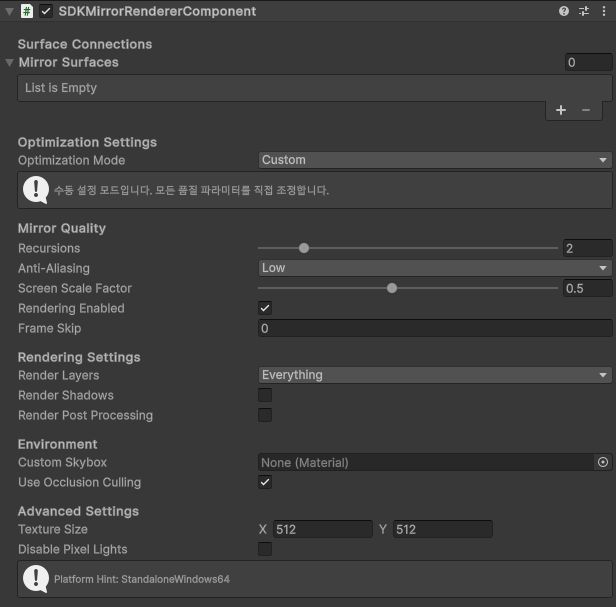
Task: Uncheck Use Occlusion Culling
Action: click(x=265, y=482)
